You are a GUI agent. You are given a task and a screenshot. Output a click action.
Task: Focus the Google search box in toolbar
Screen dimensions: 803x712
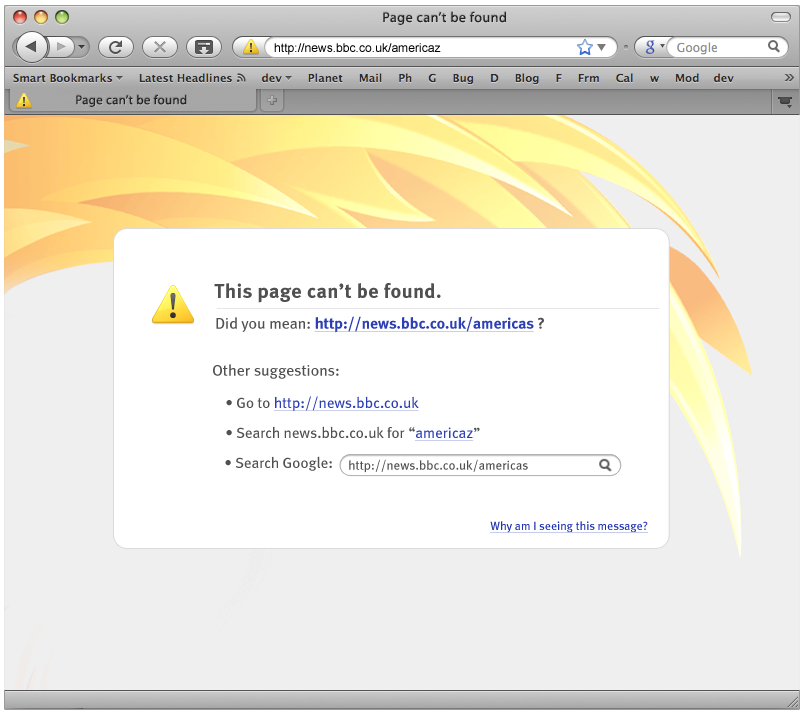pos(717,48)
